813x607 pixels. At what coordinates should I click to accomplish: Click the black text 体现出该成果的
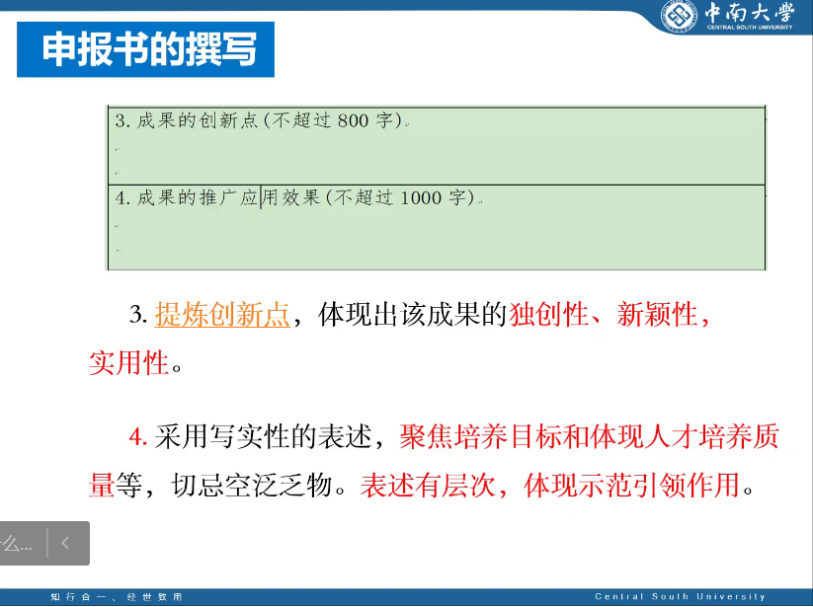click(x=413, y=316)
